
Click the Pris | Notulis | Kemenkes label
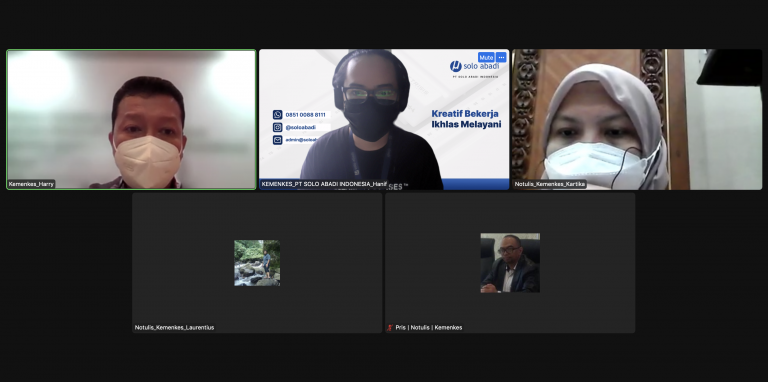point(429,328)
